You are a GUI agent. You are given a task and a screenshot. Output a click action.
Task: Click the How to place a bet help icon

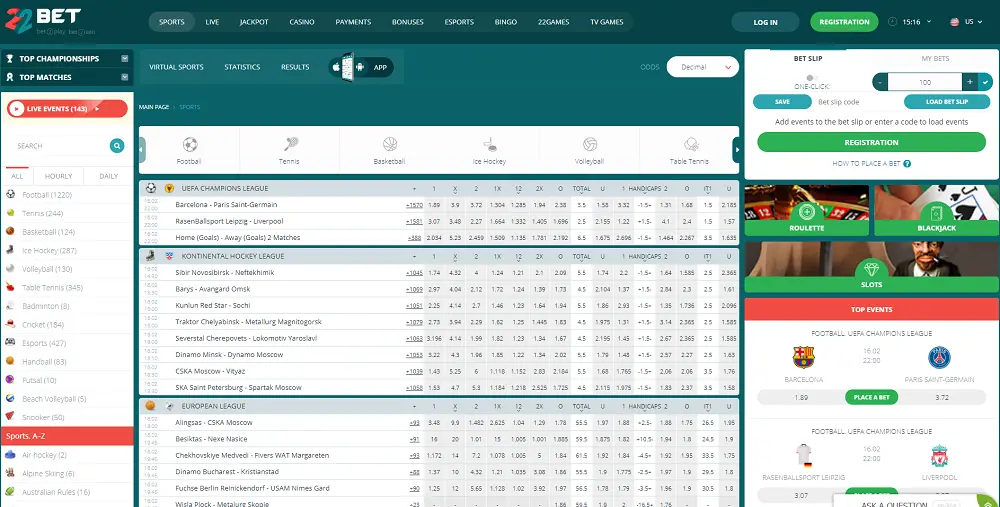coord(907,164)
